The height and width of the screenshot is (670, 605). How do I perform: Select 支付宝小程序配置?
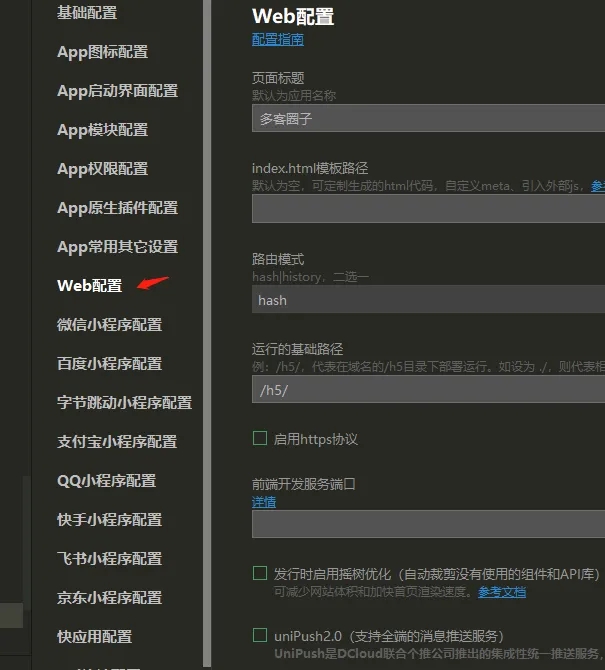coord(117,442)
